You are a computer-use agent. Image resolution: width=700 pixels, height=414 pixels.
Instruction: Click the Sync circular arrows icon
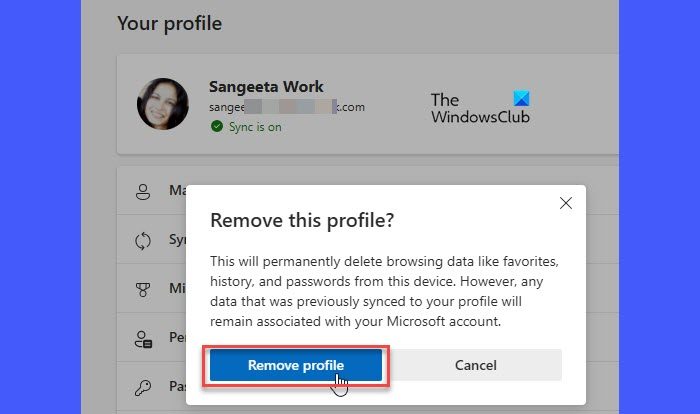(143, 240)
